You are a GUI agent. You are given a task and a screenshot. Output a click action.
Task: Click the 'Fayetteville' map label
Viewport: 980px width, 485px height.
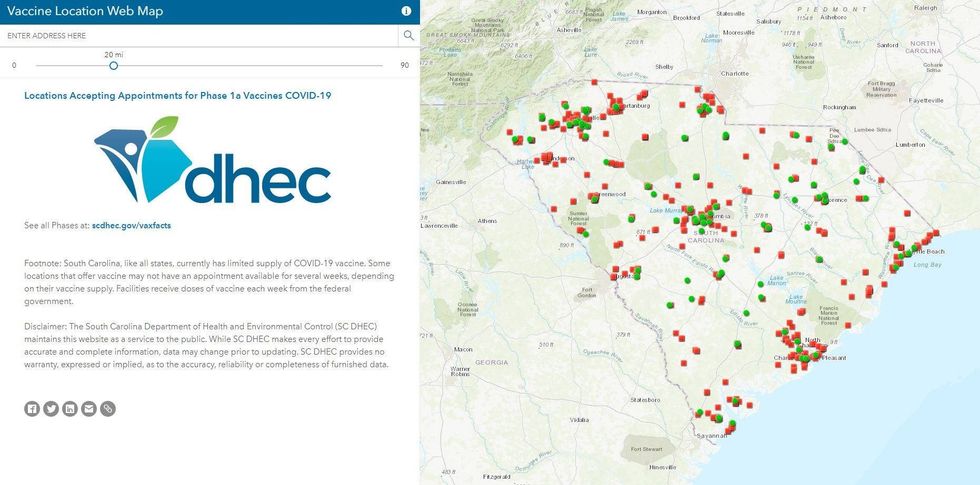pyautogui.click(x=926, y=100)
